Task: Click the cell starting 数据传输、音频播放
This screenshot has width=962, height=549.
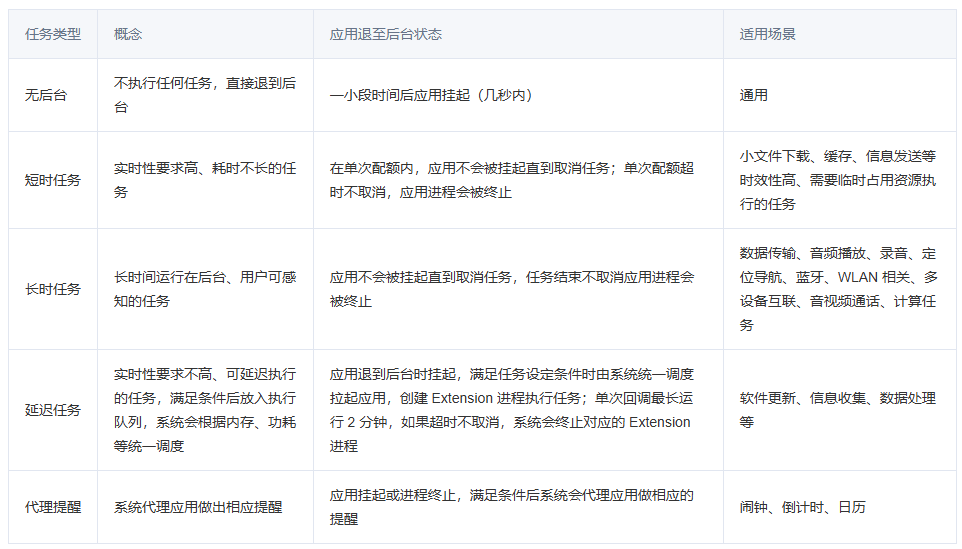Action: point(839,289)
